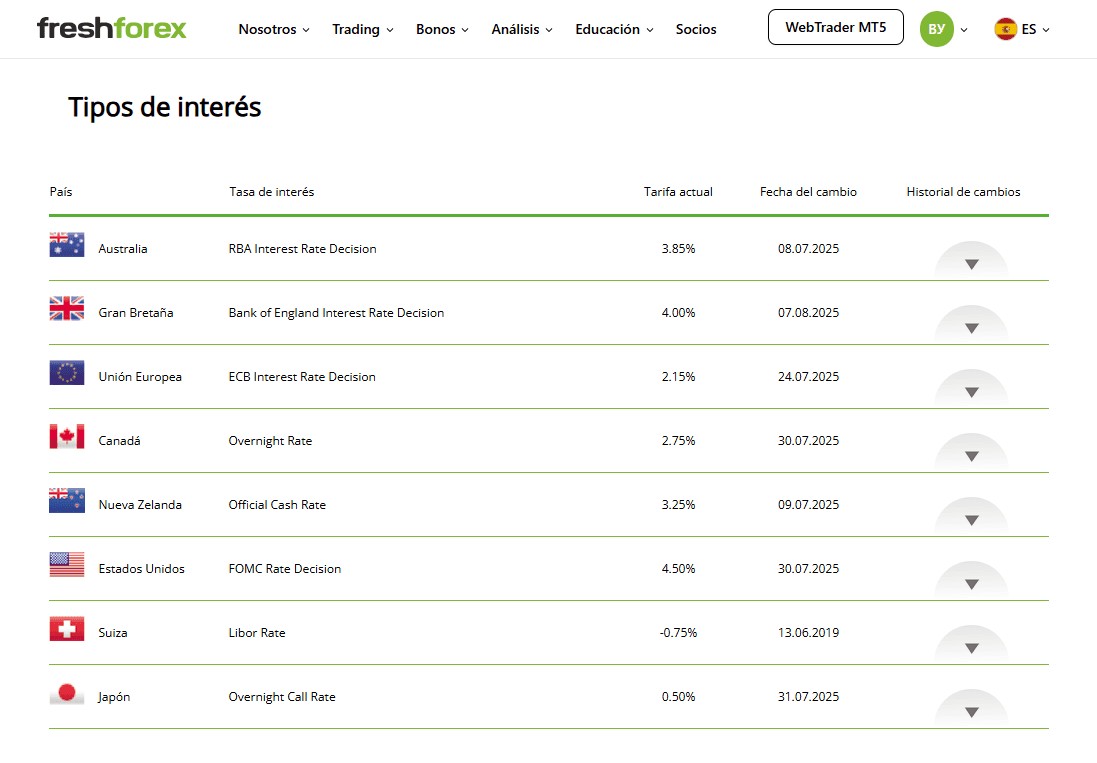Click the date 09.07.2025
Viewport: 1097px width, 763px height.
click(x=808, y=505)
